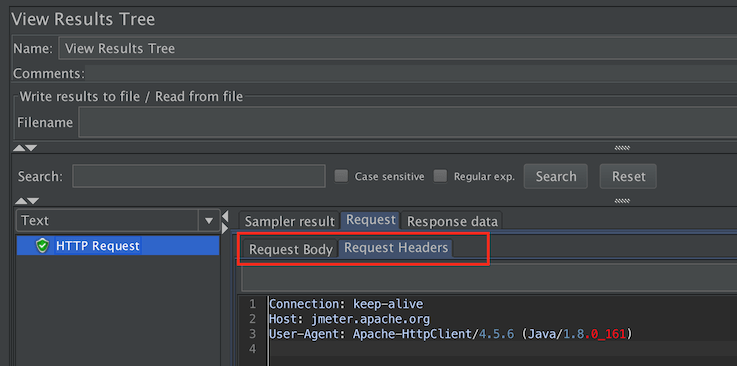Click the left-pointing arrow on the vertical splitter
Viewport: 737px width, 366px height.
click(x=225, y=217)
